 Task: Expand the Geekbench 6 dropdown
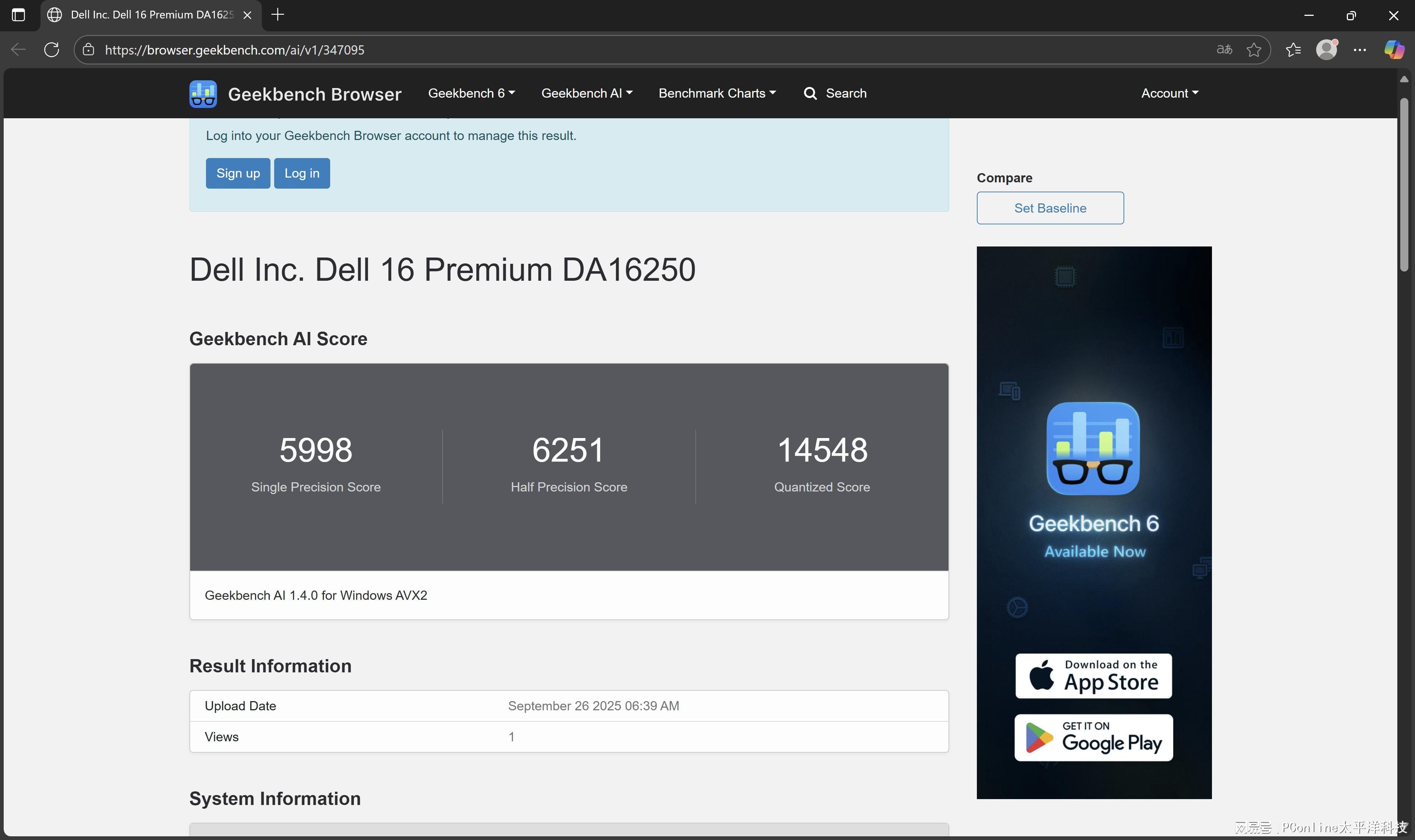coord(471,94)
